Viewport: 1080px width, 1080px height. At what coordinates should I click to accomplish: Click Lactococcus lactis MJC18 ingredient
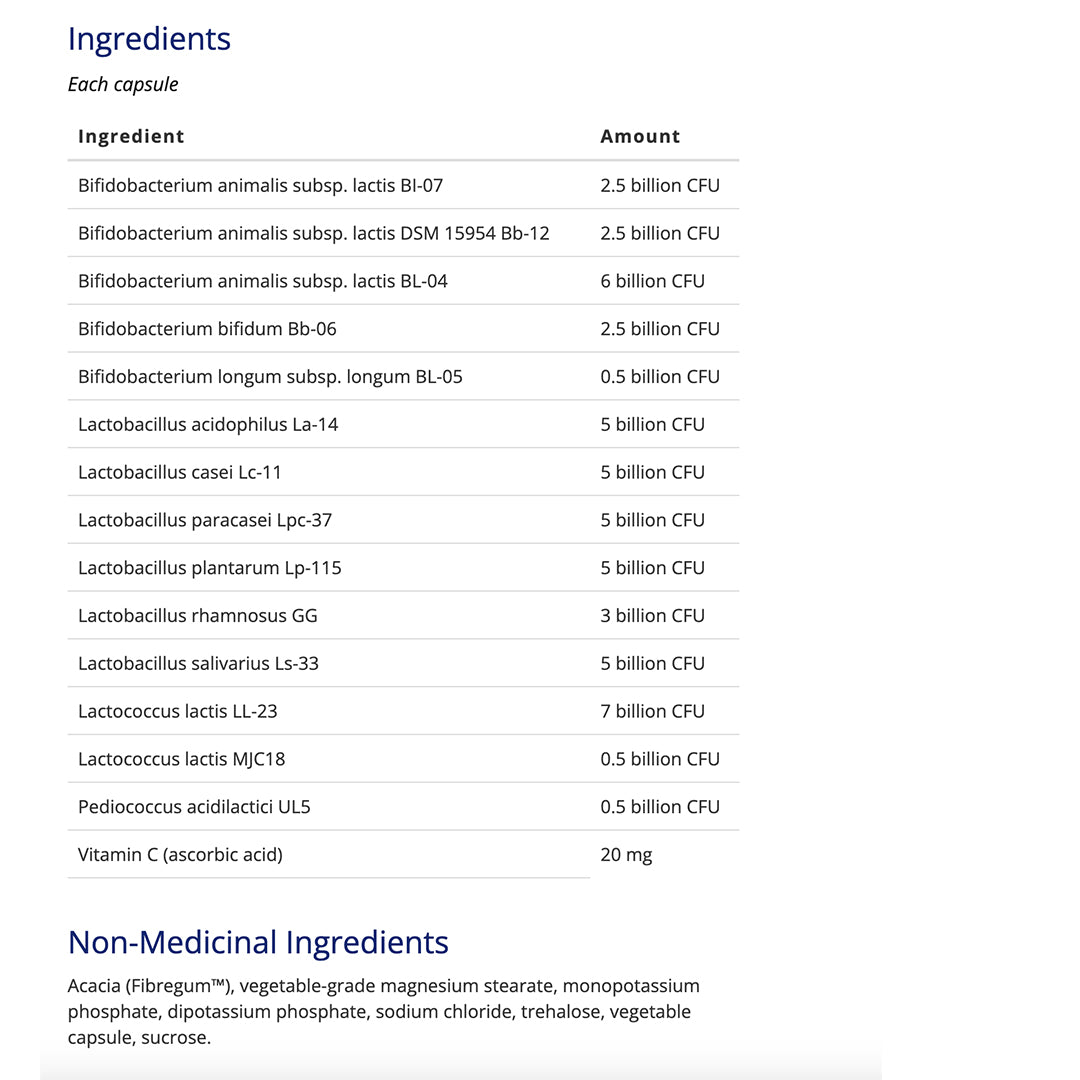pos(181,759)
